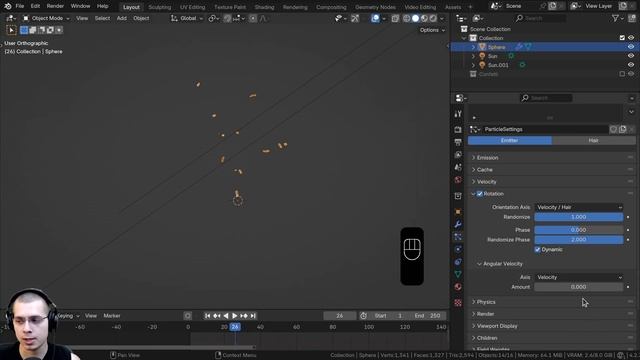The image size is (640, 360).
Task: Switch to the Sculpting workspace tab
Action: pos(160,7)
